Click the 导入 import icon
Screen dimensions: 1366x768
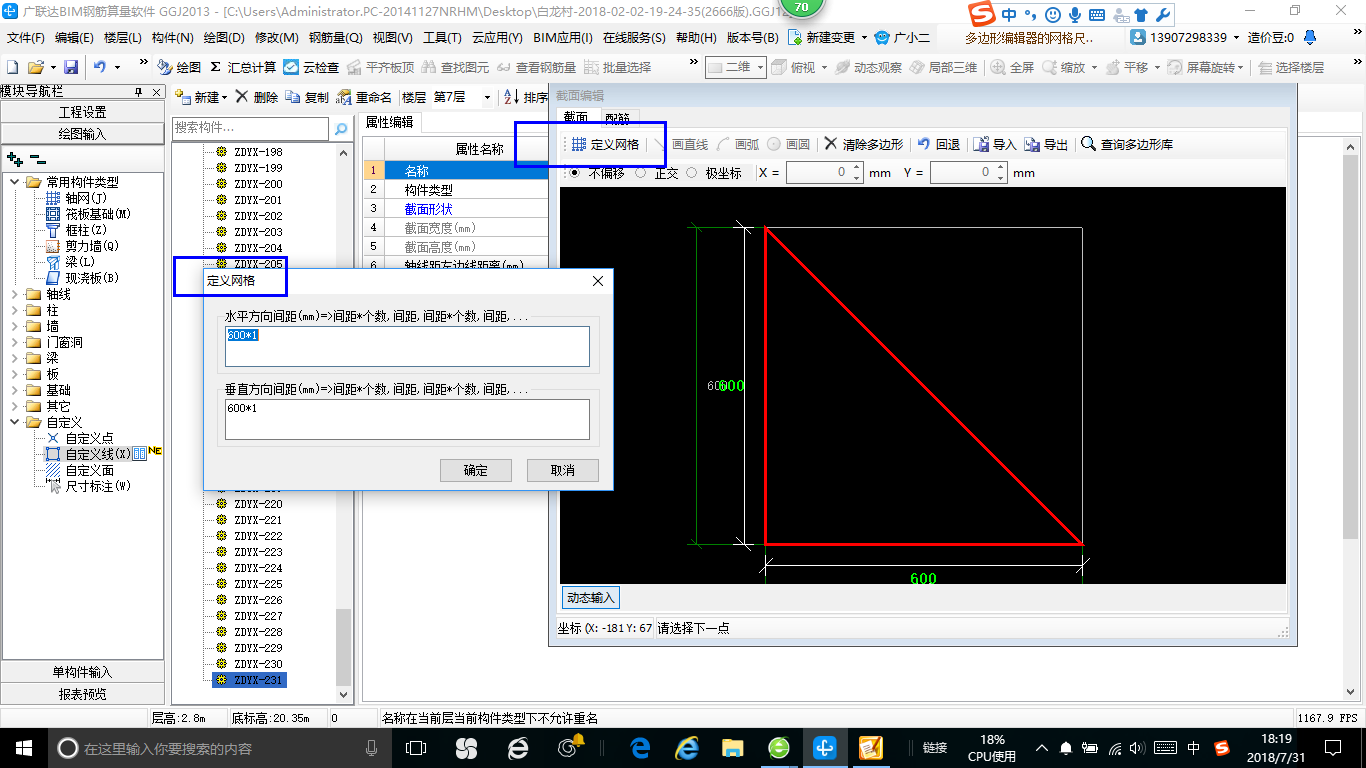(x=995, y=144)
